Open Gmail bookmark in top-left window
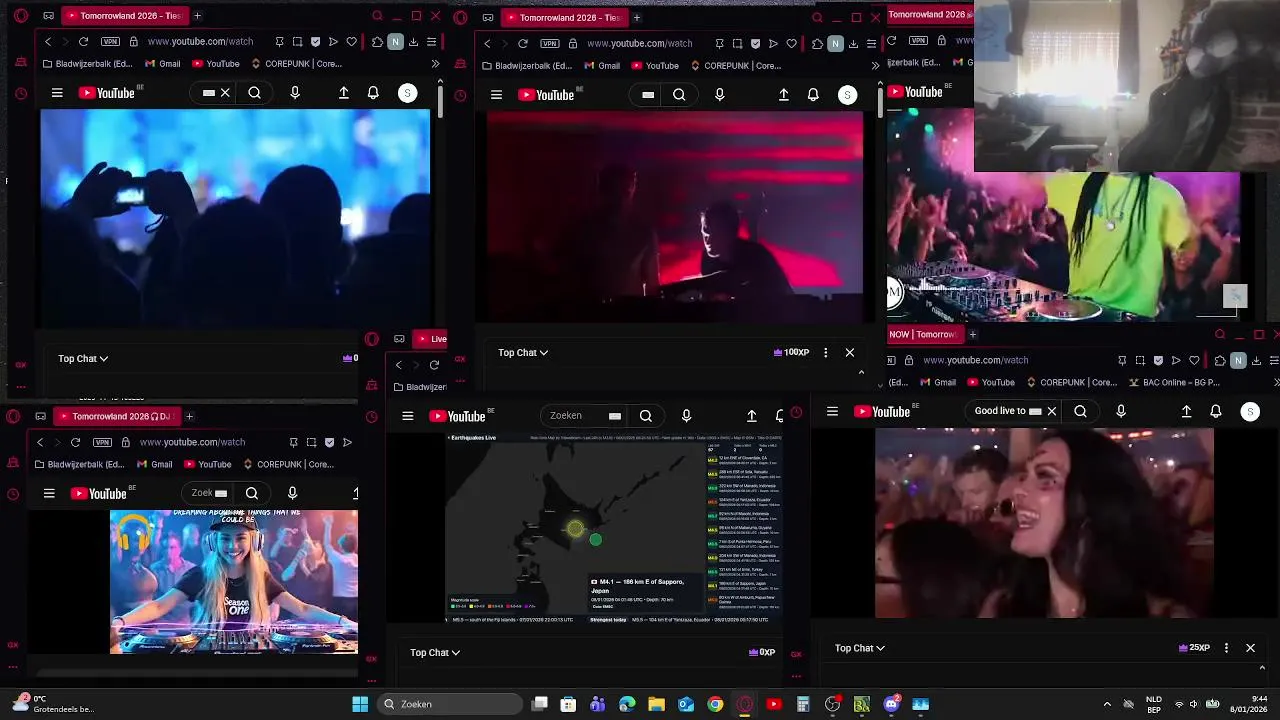The width and height of the screenshot is (1280, 720). click(162, 64)
